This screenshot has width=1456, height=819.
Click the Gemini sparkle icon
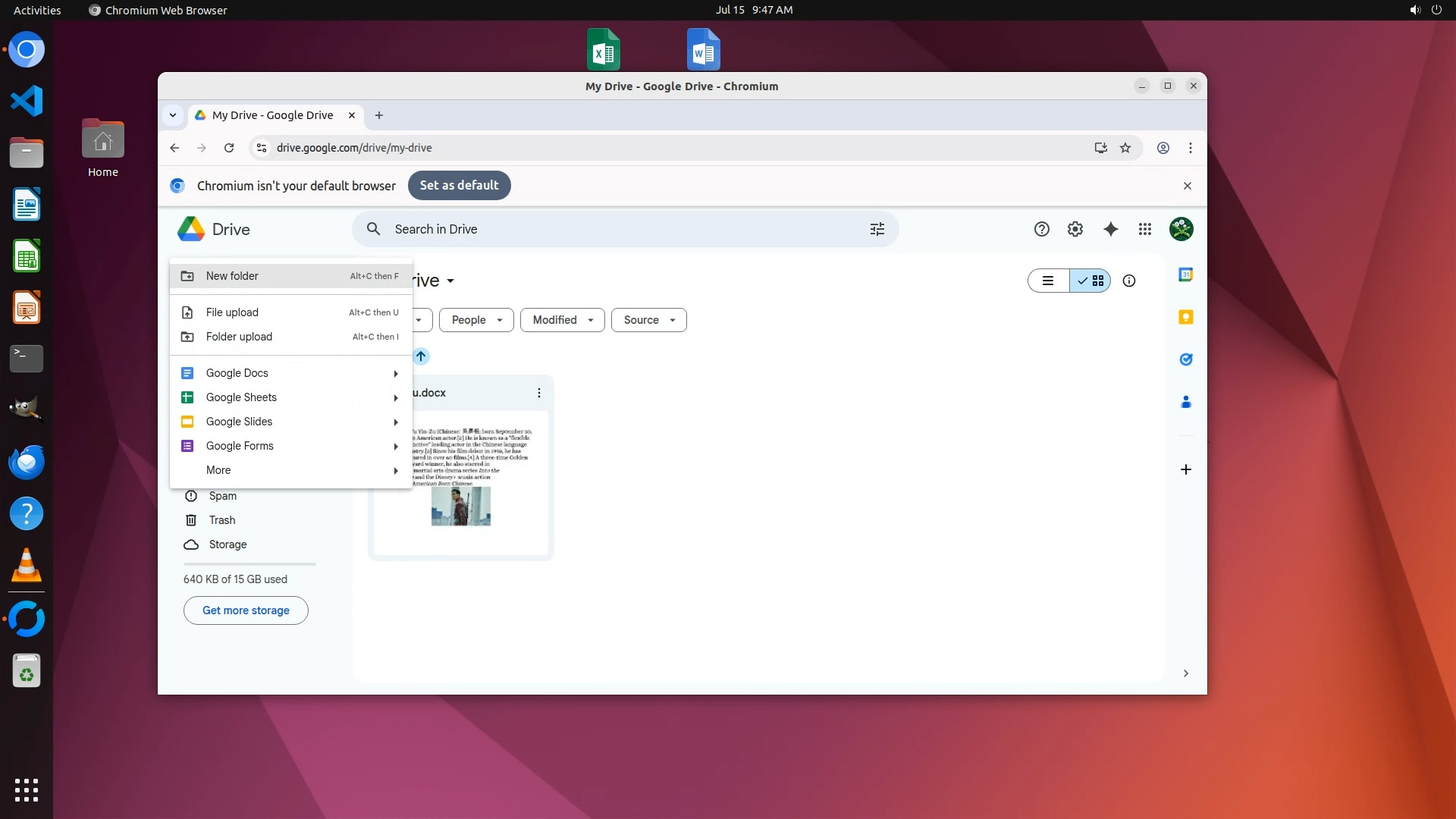coord(1110,229)
